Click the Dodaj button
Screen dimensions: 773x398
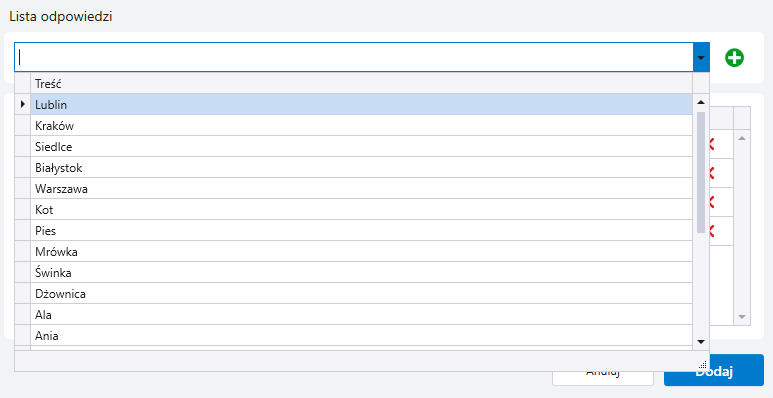pyautogui.click(x=714, y=371)
